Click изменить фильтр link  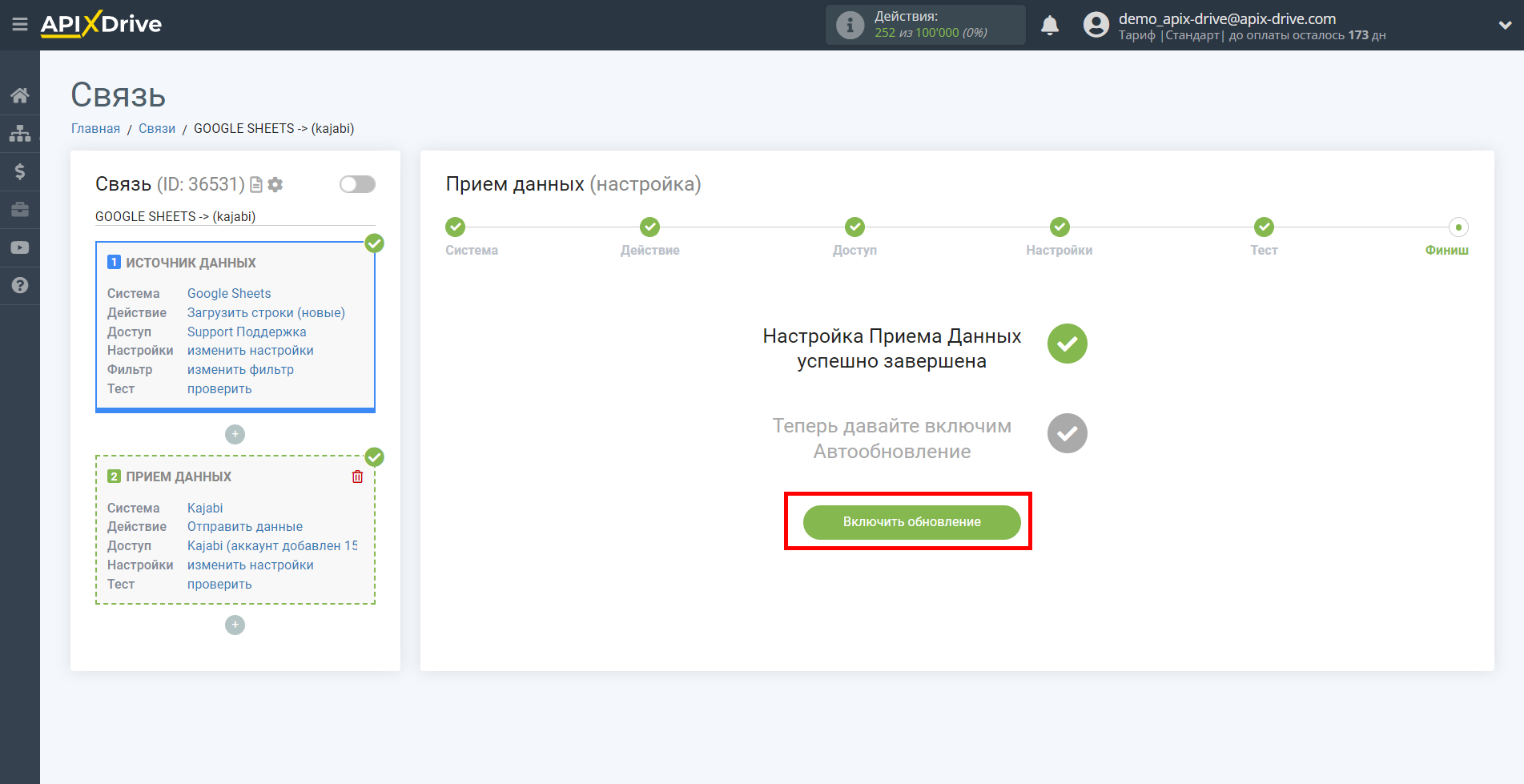coord(240,369)
